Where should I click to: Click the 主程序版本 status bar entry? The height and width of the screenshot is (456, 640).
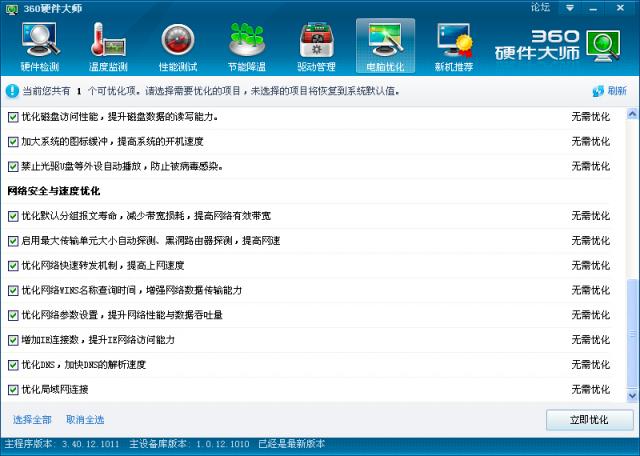tap(62, 444)
